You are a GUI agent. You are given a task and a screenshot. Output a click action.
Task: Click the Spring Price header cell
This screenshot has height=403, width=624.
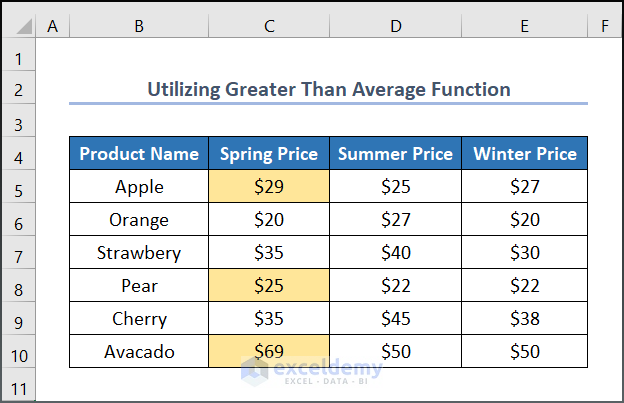[268, 154]
